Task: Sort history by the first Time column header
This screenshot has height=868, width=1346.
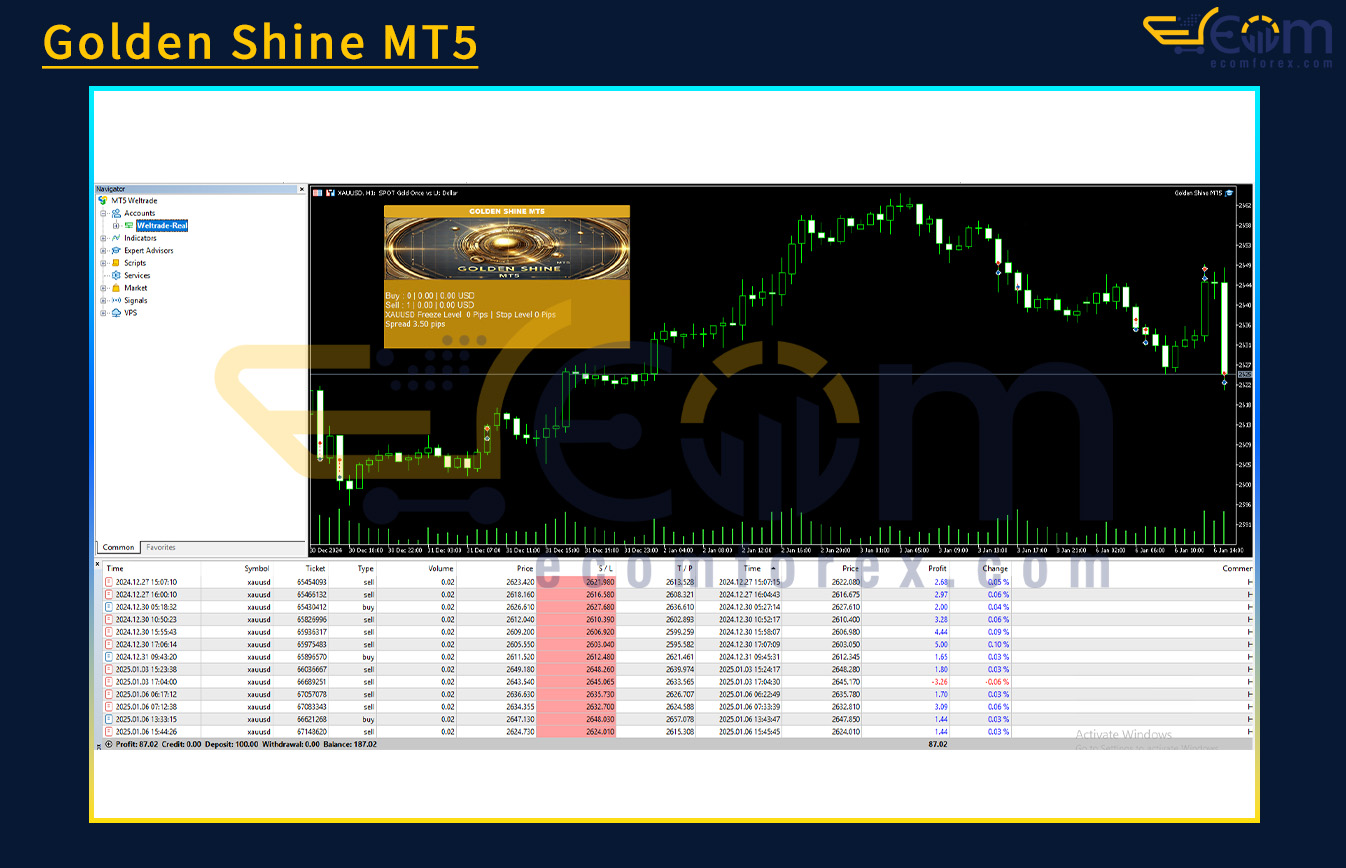Action: [x=115, y=568]
